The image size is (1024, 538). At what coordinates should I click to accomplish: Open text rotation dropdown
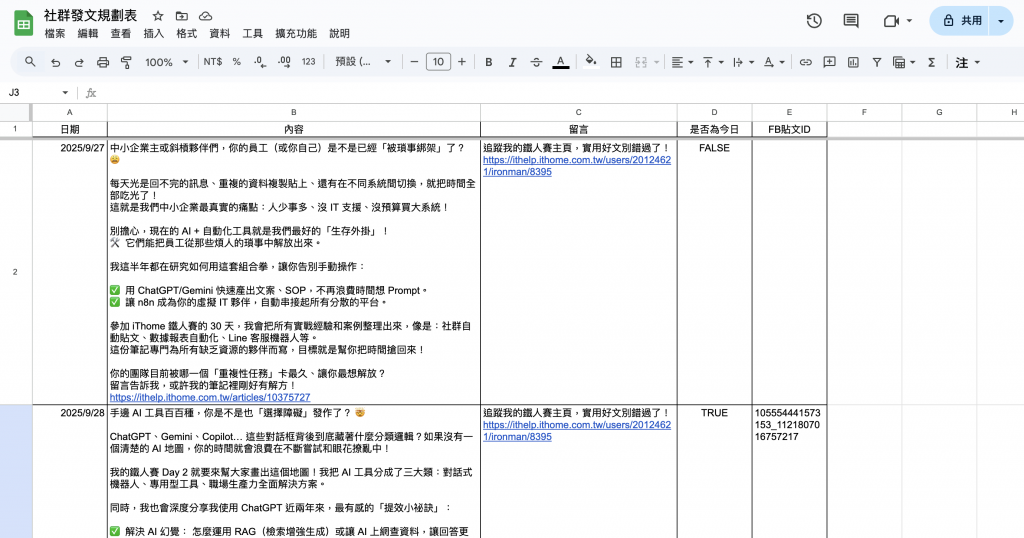(774, 62)
